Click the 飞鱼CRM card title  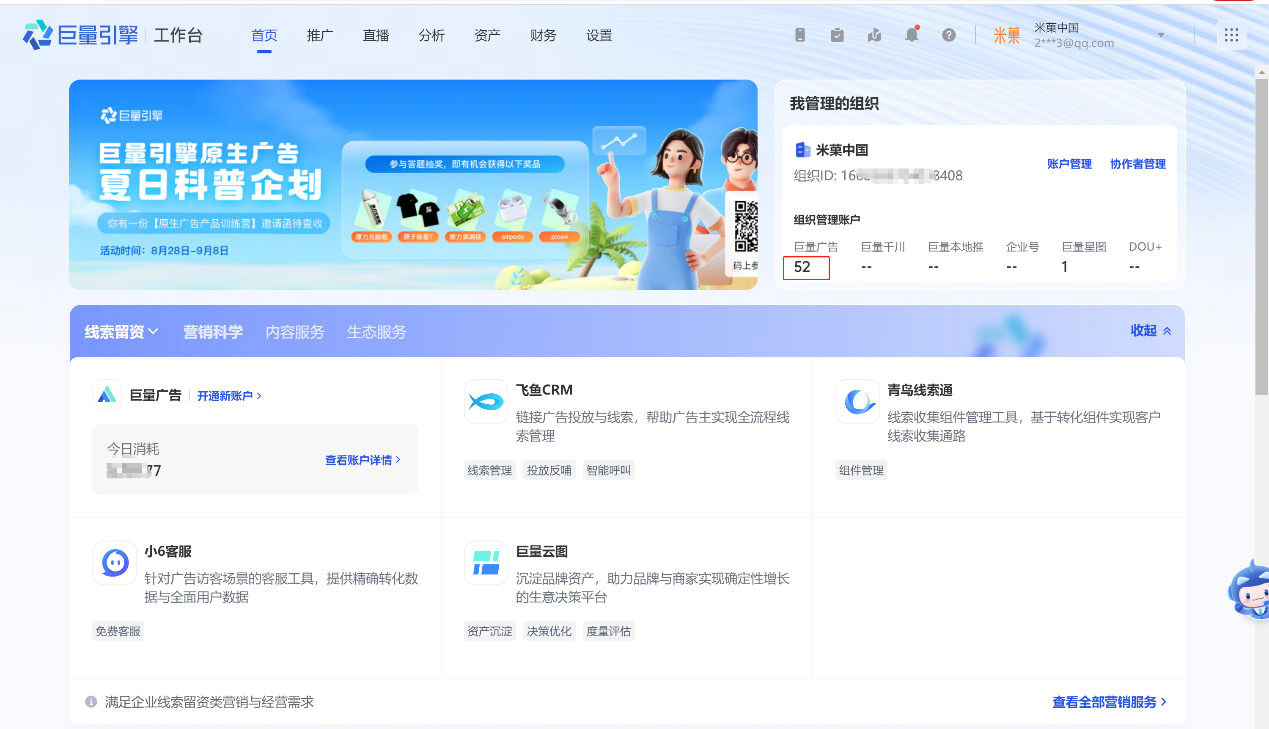(544, 390)
